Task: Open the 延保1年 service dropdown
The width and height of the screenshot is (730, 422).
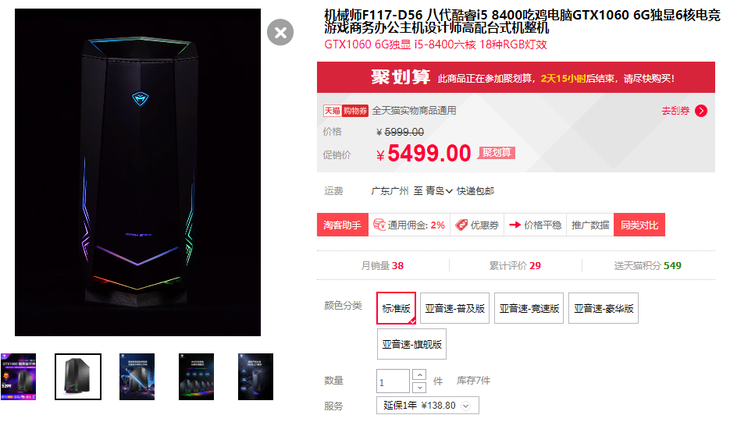Action: 427,406
